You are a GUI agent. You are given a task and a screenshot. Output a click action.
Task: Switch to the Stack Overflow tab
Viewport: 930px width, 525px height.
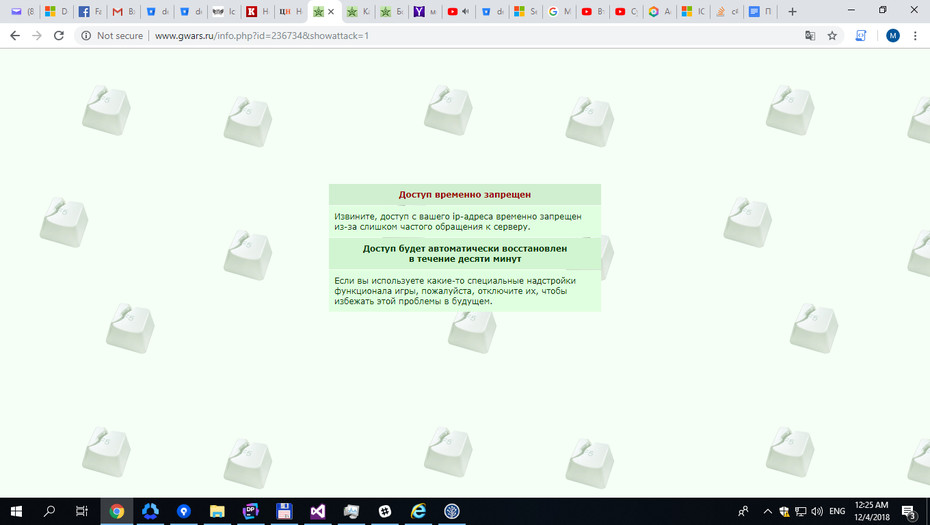point(726,11)
